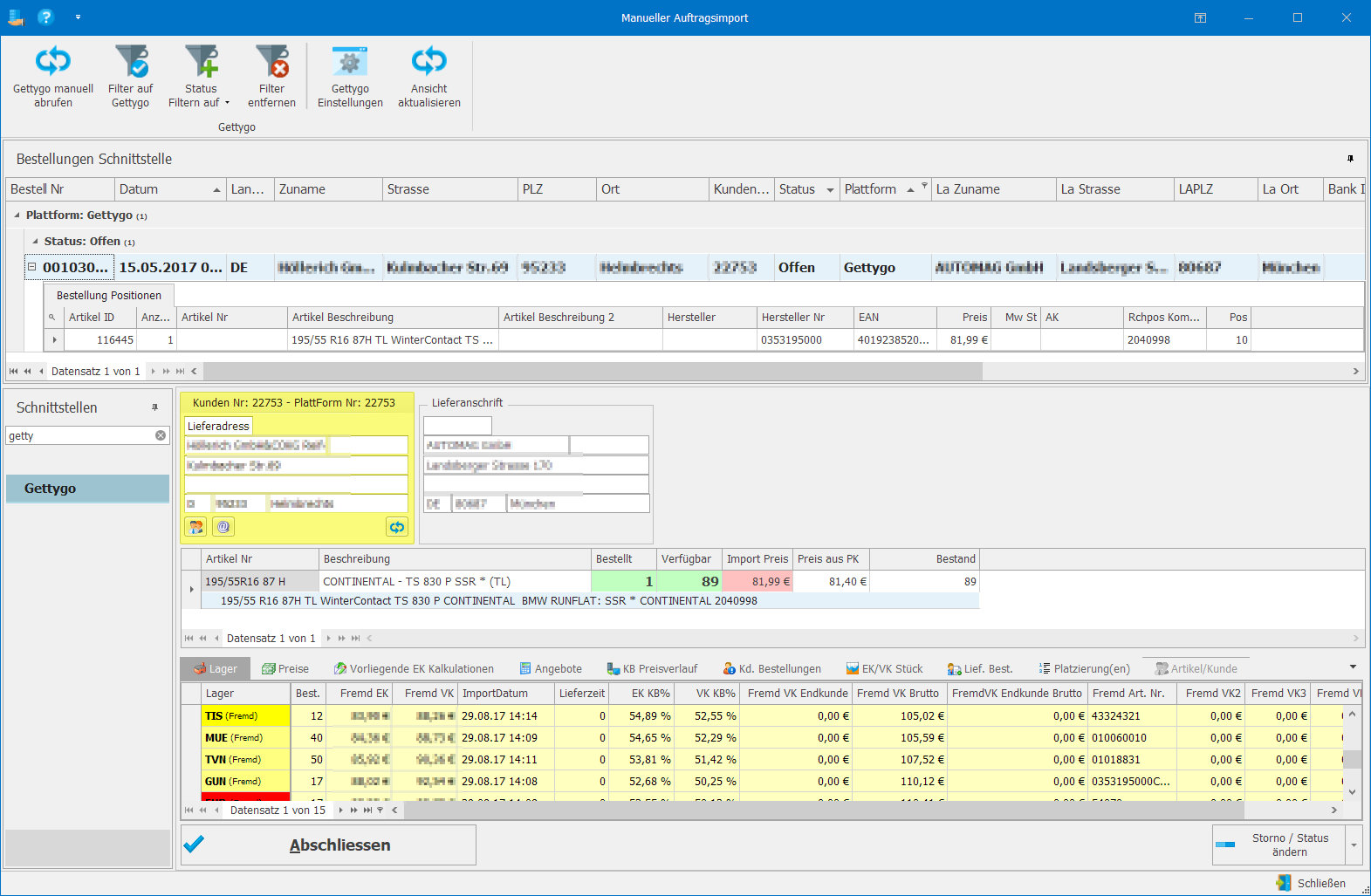Select the Lieferadress tab
1371x896 pixels.
(x=218, y=426)
